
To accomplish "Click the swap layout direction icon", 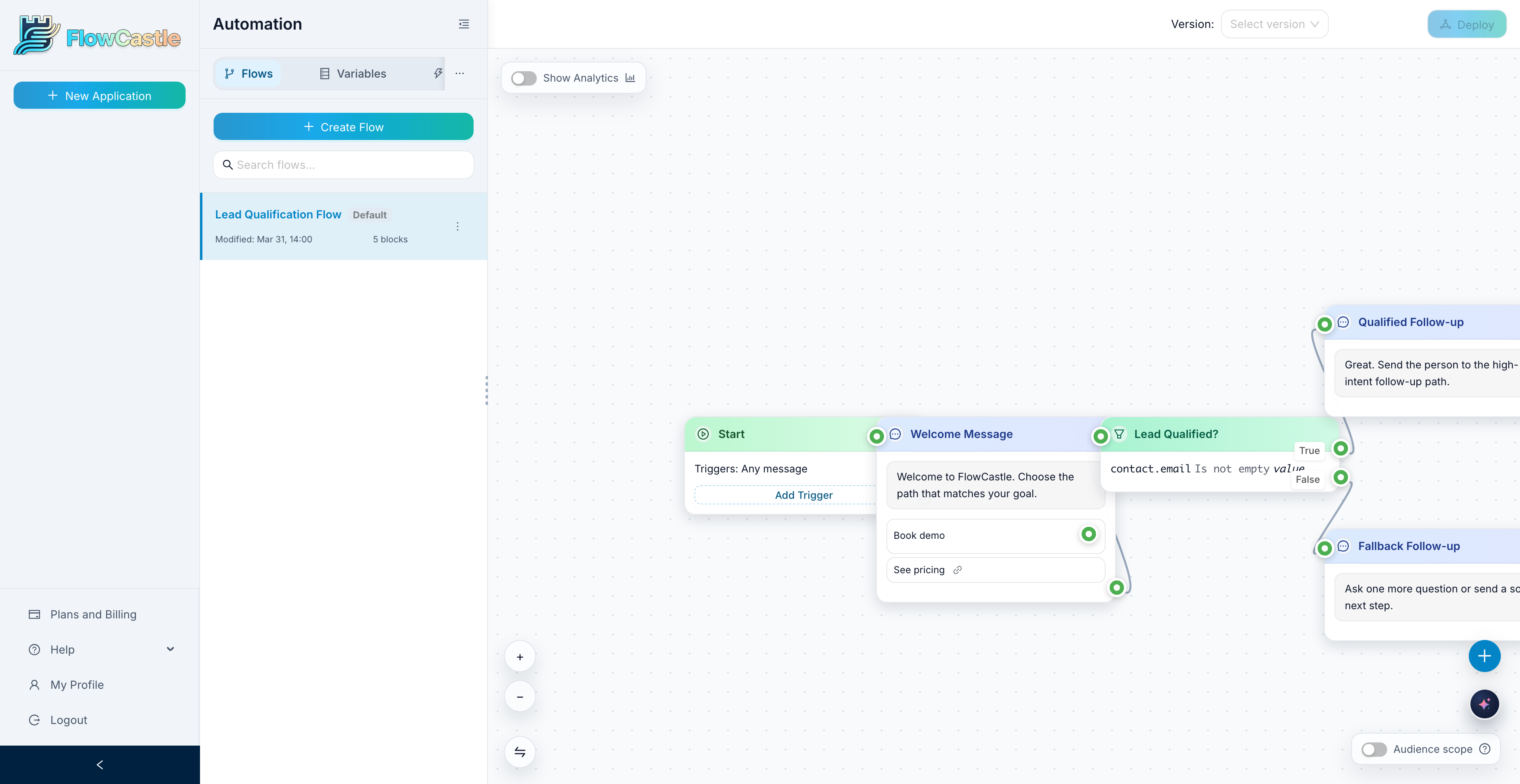I will coord(520,752).
